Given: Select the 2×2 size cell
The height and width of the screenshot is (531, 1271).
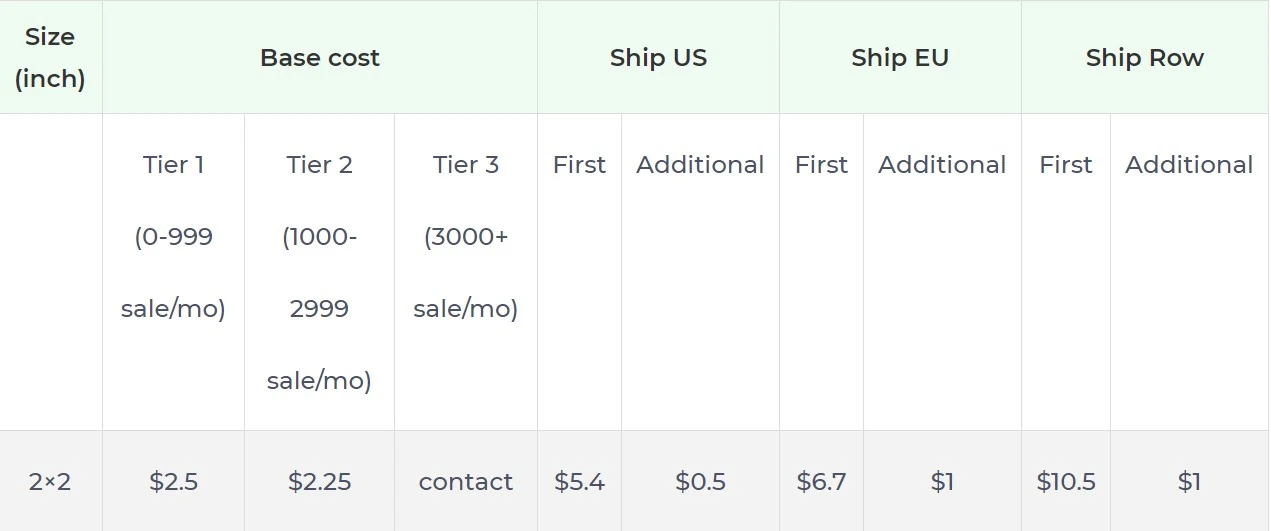Looking at the screenshot, I should click(x=50, y=482).
